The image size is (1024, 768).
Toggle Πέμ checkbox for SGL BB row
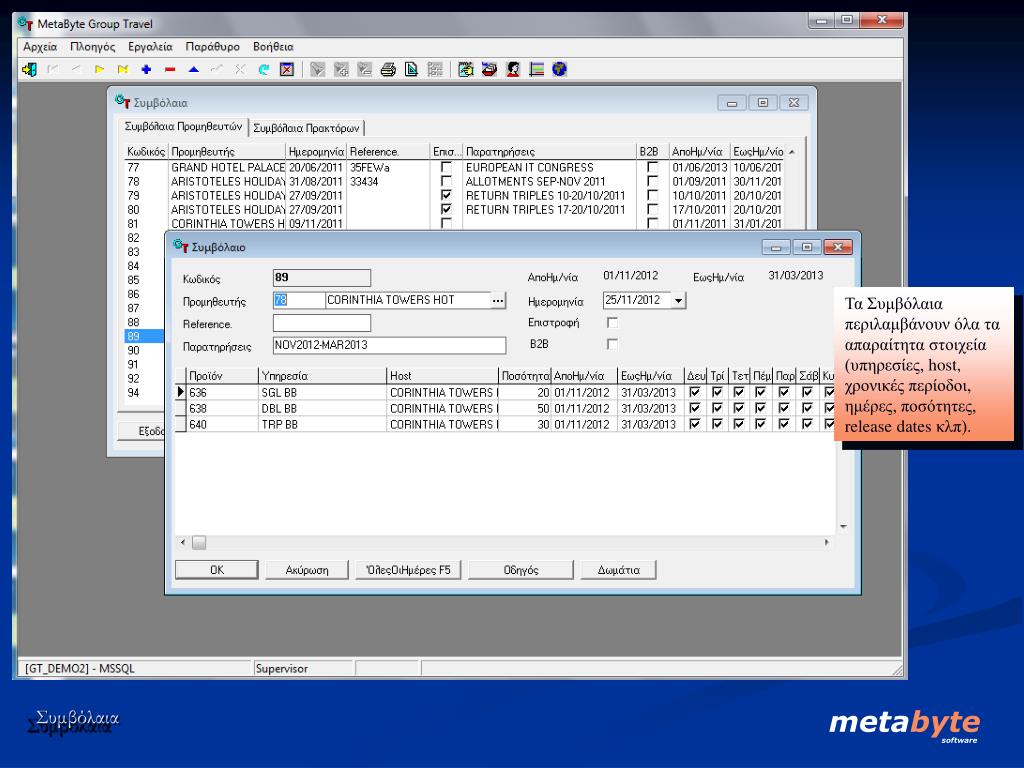click(x=760, y=392)
